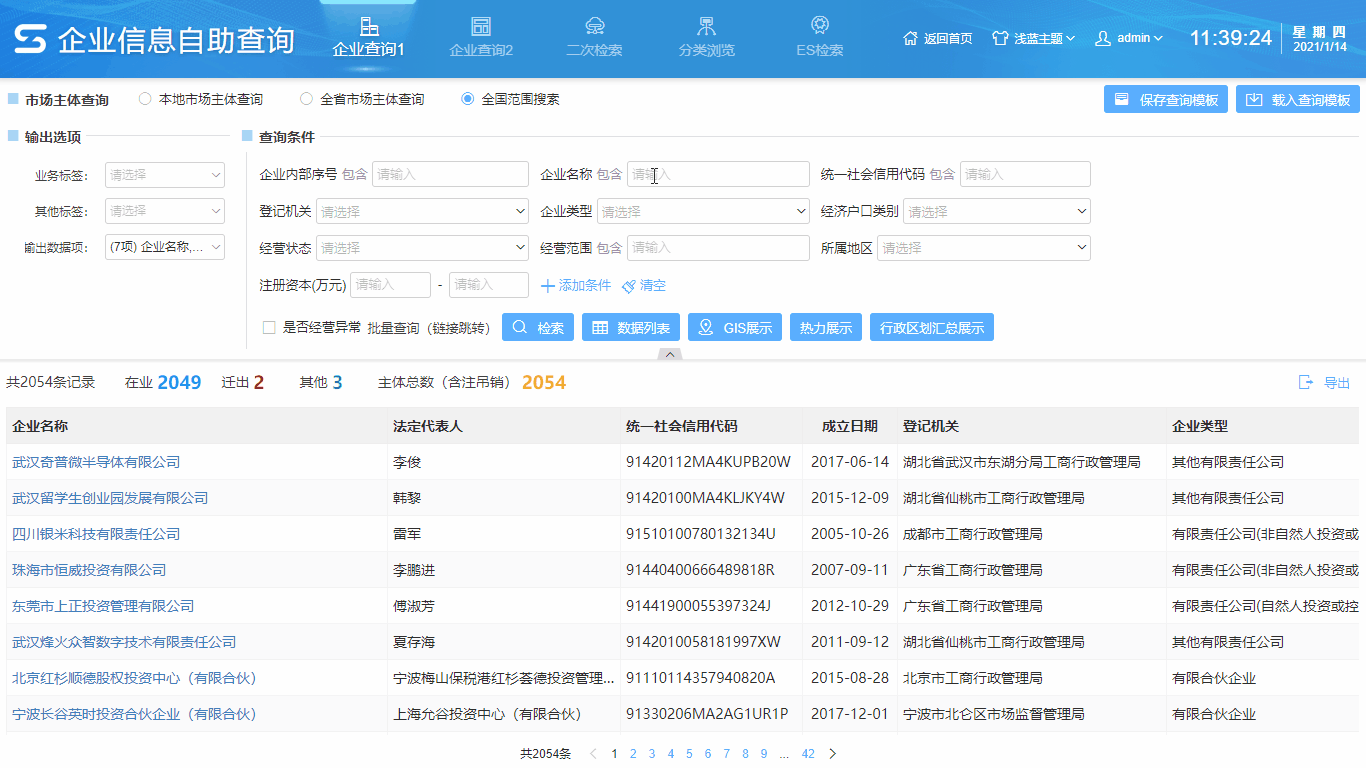Select 全国范围搜索 radio option
This screenshot has height=768, width=1366.
(467, 99)
